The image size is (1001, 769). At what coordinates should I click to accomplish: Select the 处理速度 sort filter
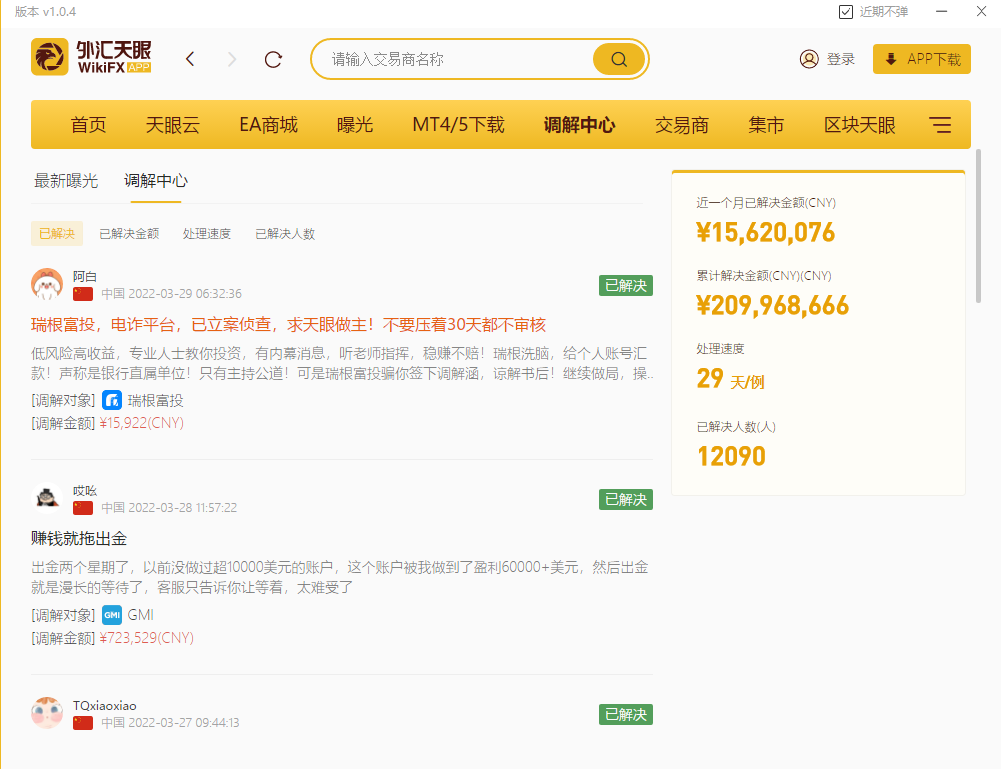click(207, 234)
